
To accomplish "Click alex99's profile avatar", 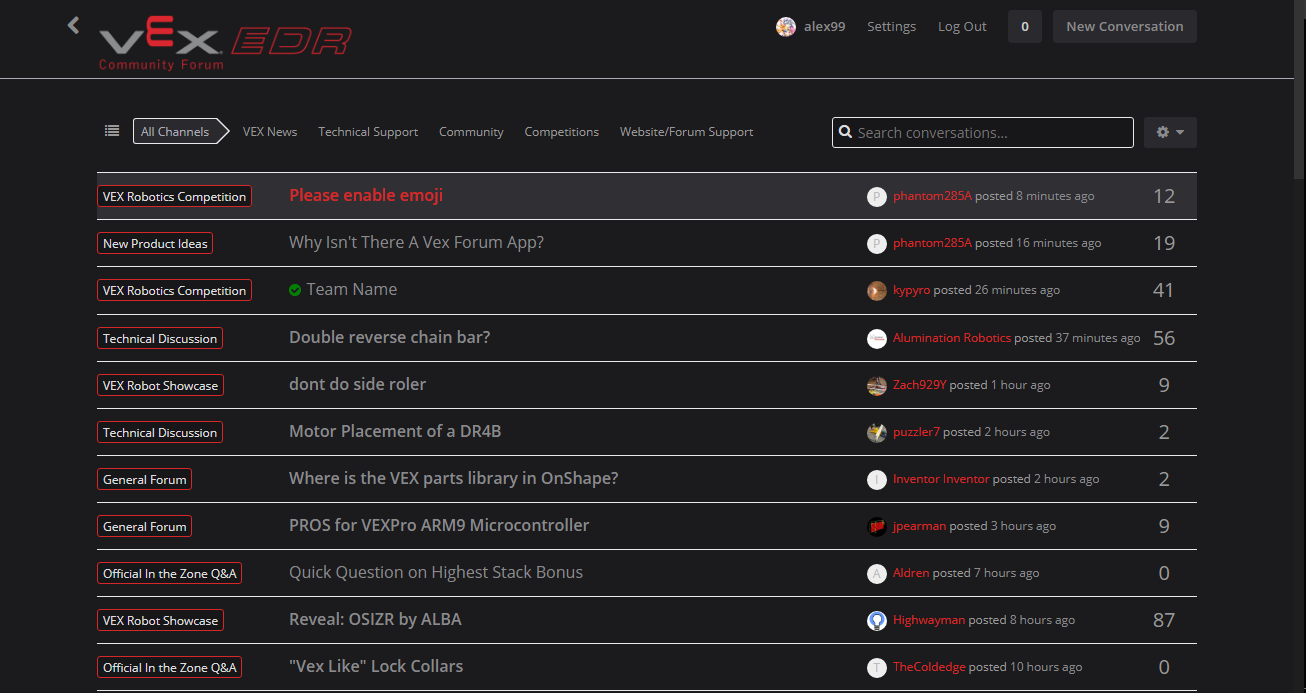I will (786, 27).
